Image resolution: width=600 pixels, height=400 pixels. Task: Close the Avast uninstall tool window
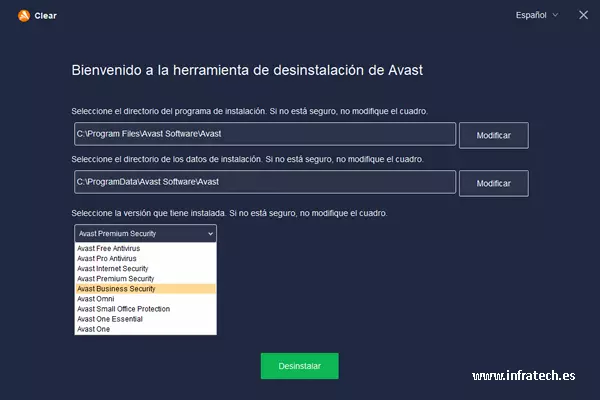pyautogui.click(x=583, y=15)
